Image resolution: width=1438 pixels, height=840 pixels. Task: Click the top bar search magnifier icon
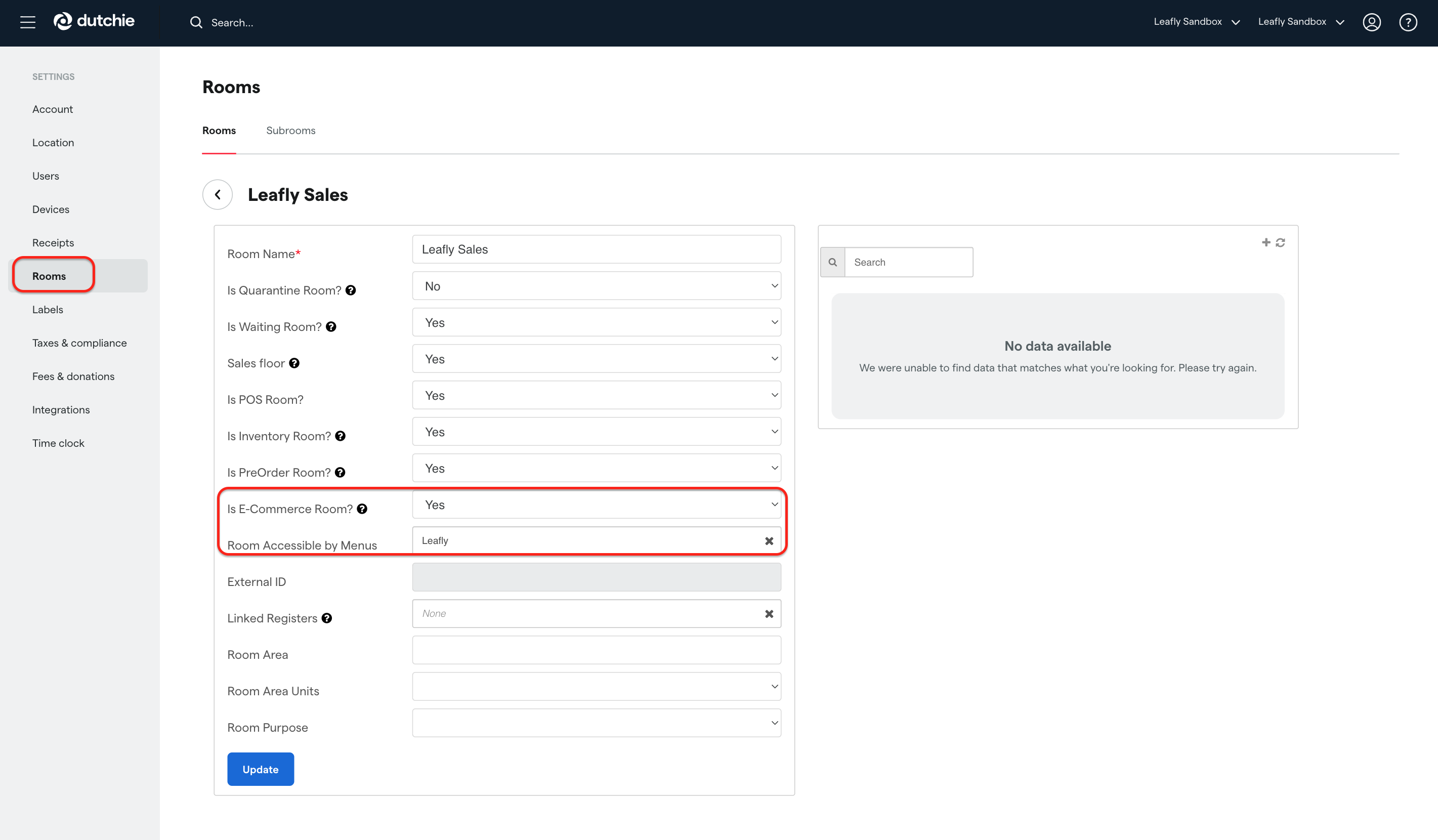(x=196, y=22)
